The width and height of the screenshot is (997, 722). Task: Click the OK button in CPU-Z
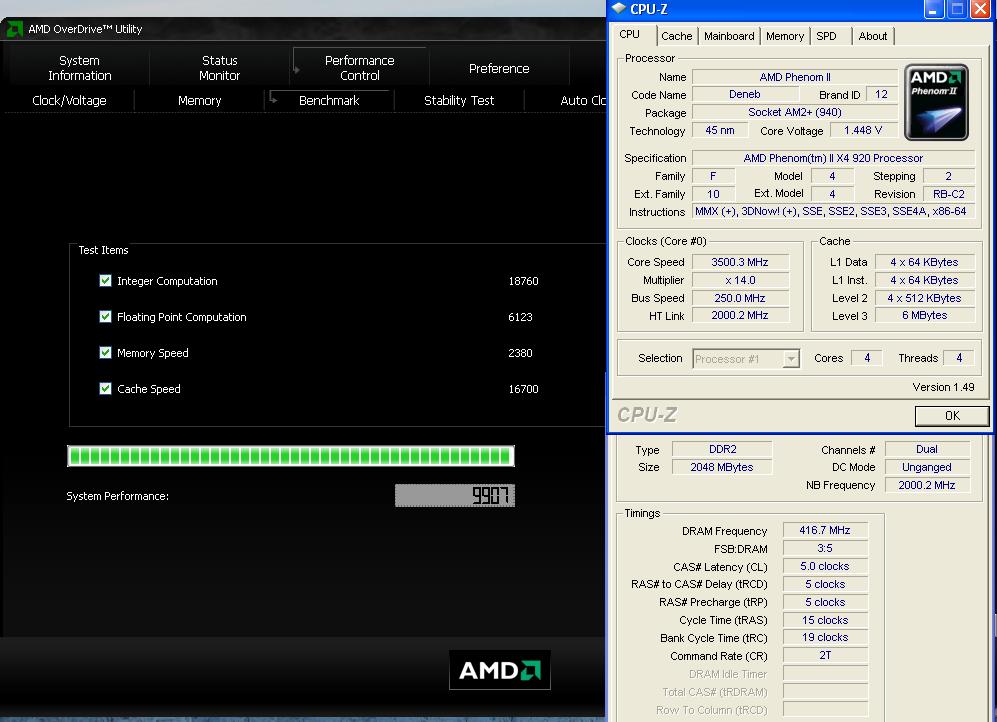[x=952, y=416]
